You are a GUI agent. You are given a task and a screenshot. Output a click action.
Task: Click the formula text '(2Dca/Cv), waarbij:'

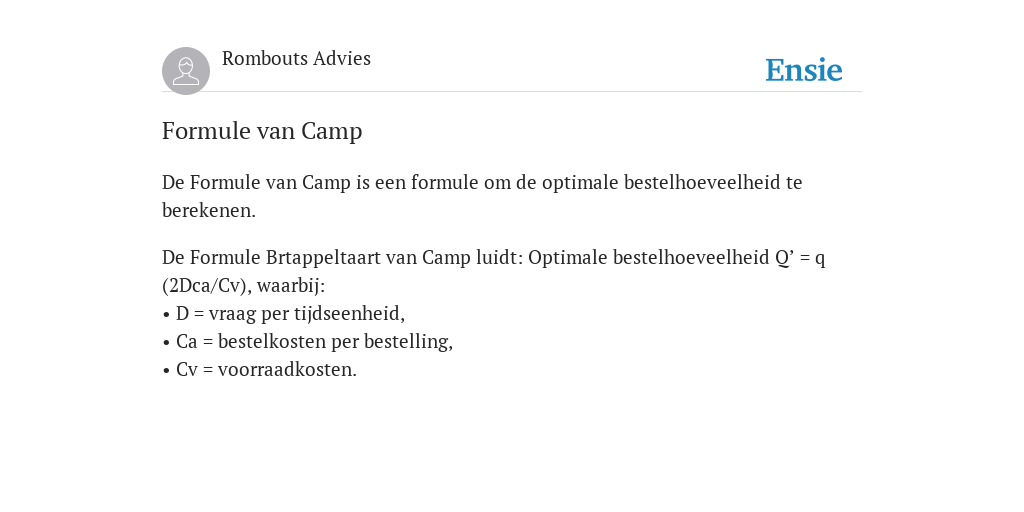point(244,285)
